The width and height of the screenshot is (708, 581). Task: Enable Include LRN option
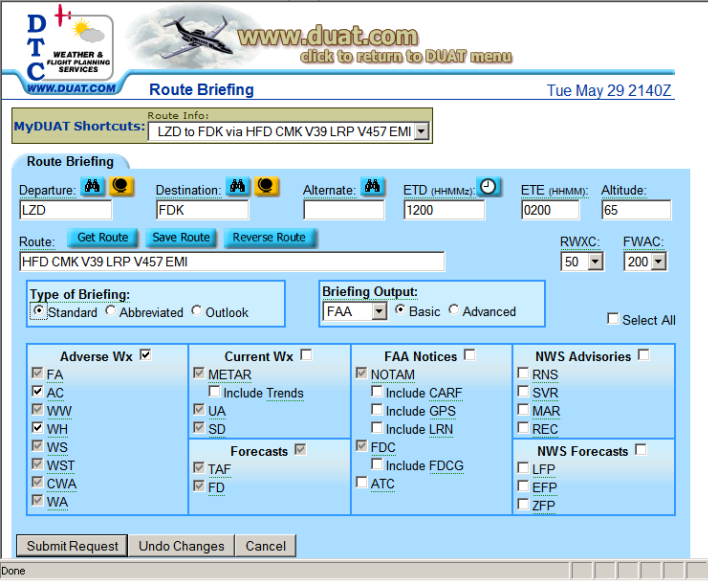point(377,428)
